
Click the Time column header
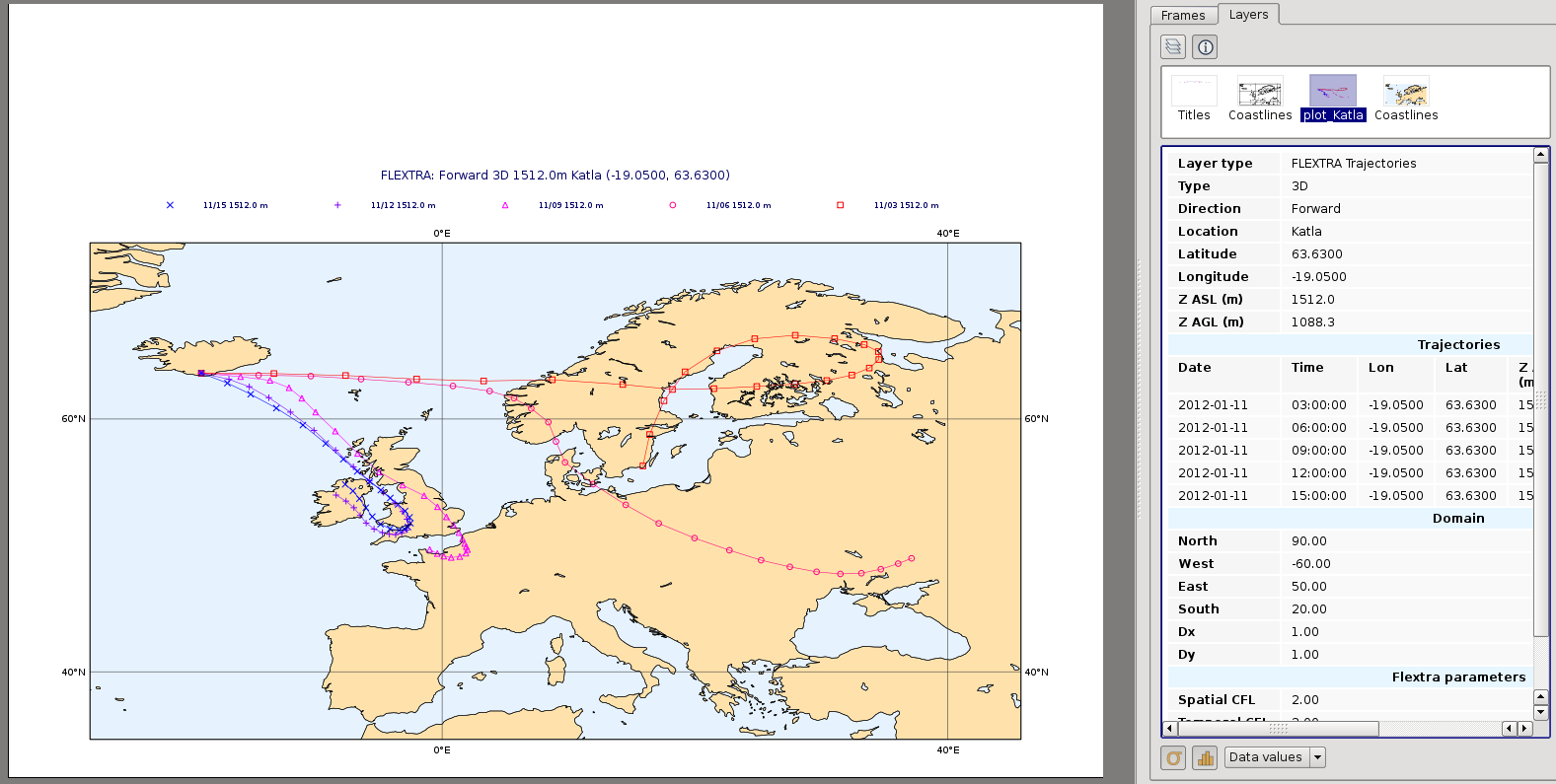point(1307,368)
